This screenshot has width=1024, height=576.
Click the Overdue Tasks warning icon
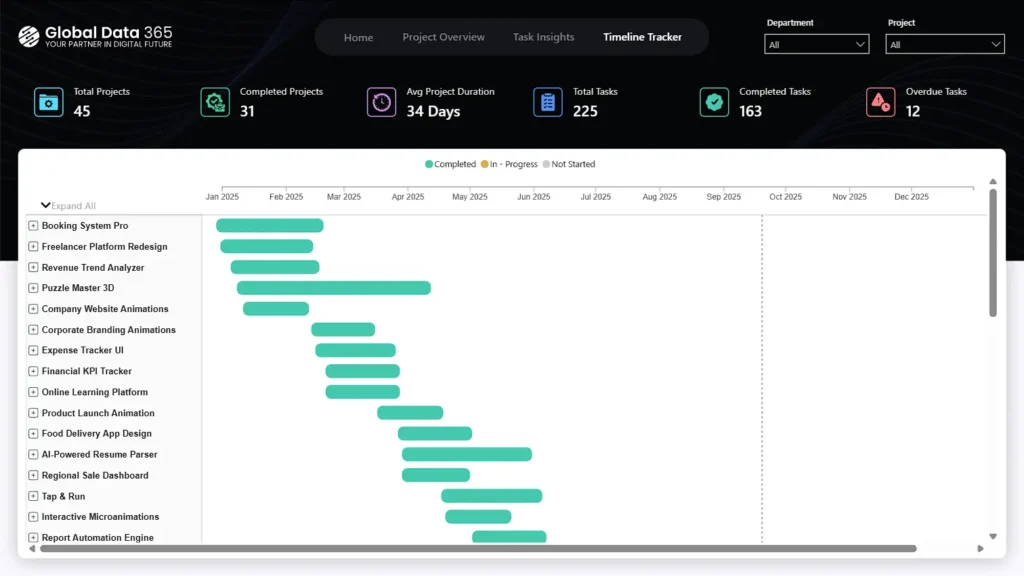(x=880, y=103)
